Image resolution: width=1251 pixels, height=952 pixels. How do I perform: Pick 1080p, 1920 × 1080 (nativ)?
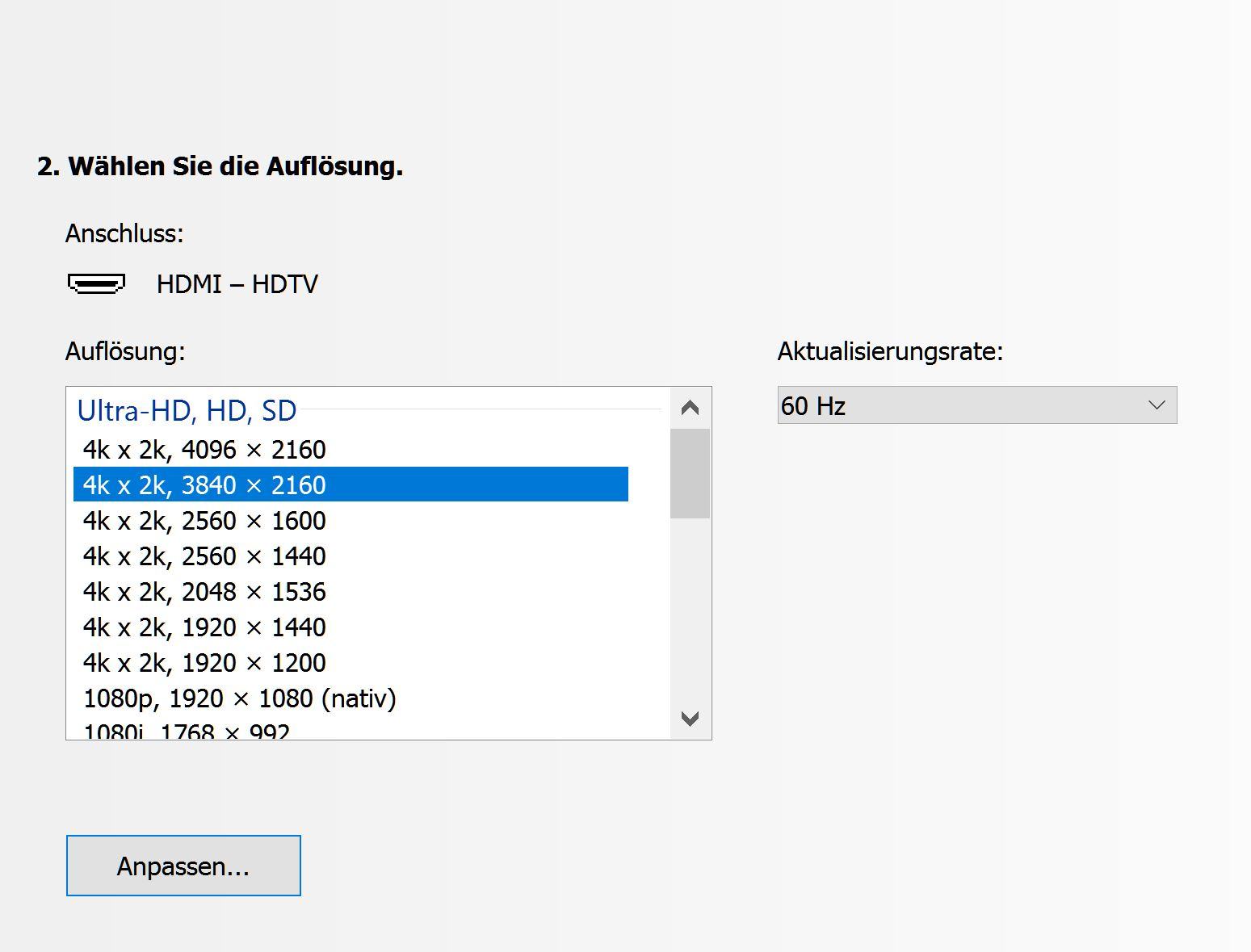coord(239,698)
